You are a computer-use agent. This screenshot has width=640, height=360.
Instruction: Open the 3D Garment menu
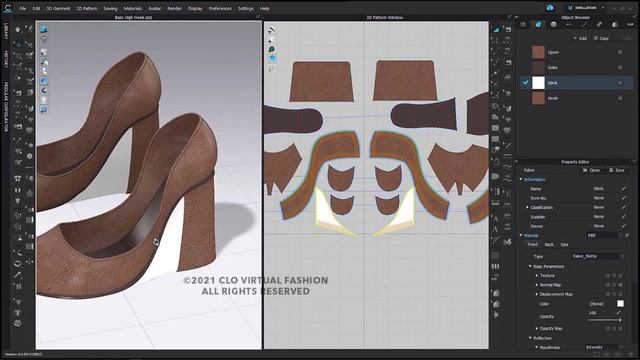[x=58, y=8]
